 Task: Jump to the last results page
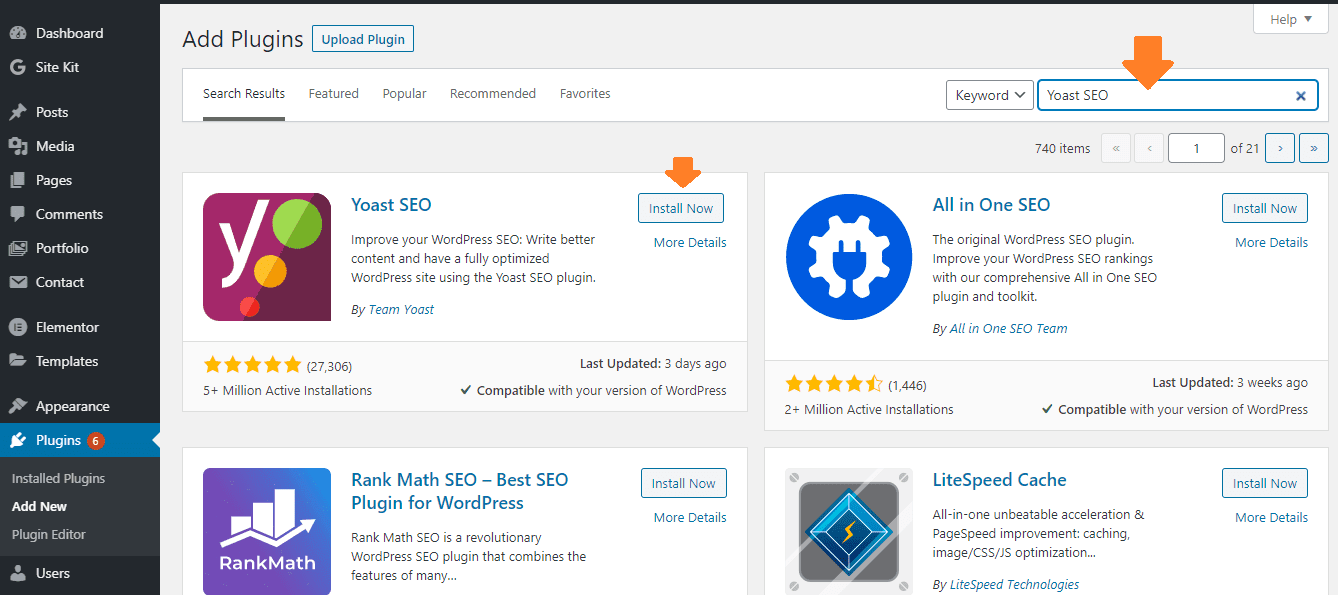click(1313, 148)
